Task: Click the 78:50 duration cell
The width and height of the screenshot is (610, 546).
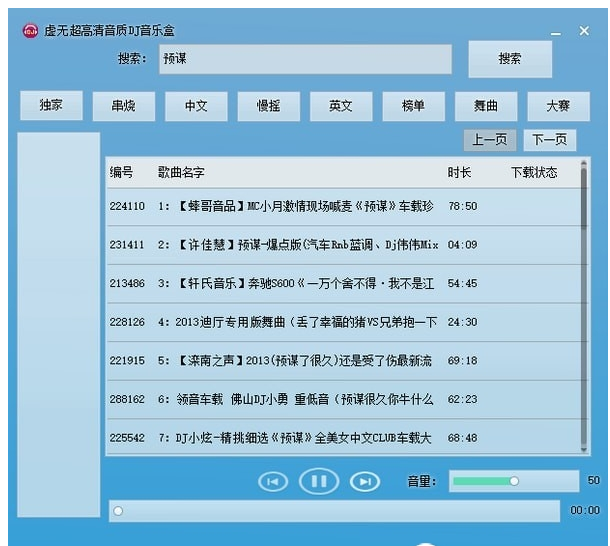Action: (x=462, y=206)
